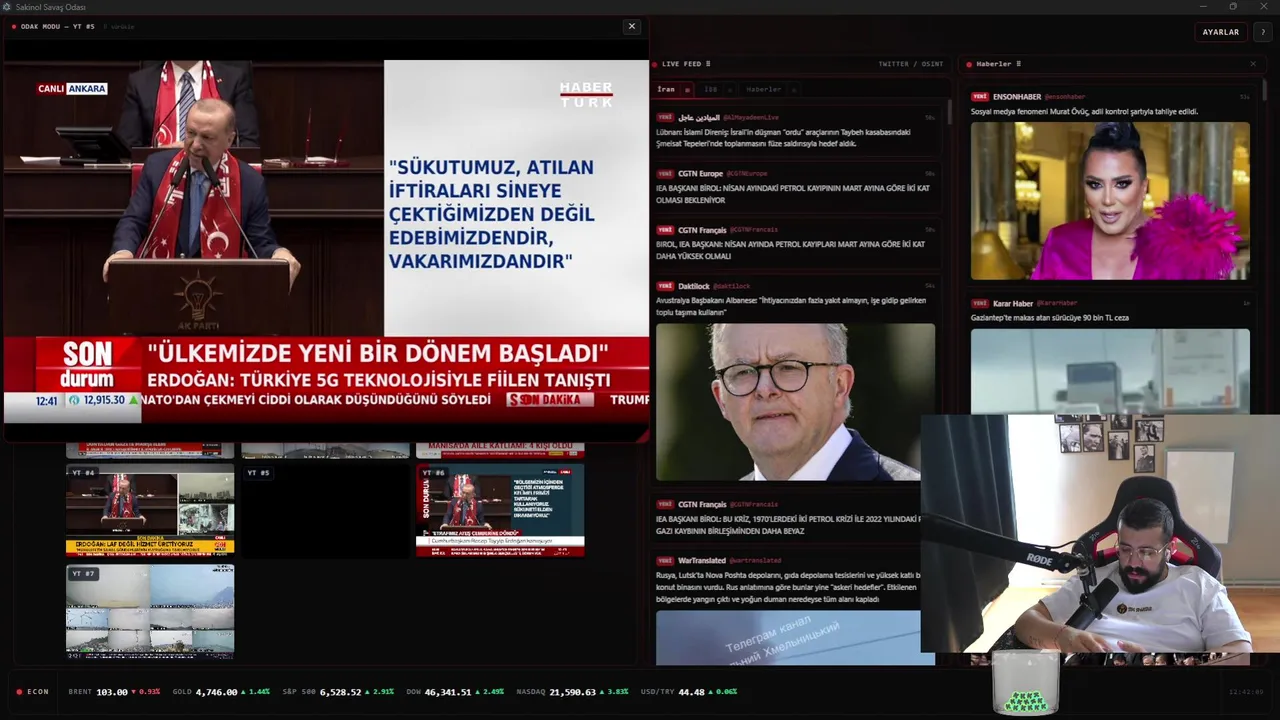Click the S&P 500 6,528.52 ticker entry
1280x720 pixels.
click(338, 692)
